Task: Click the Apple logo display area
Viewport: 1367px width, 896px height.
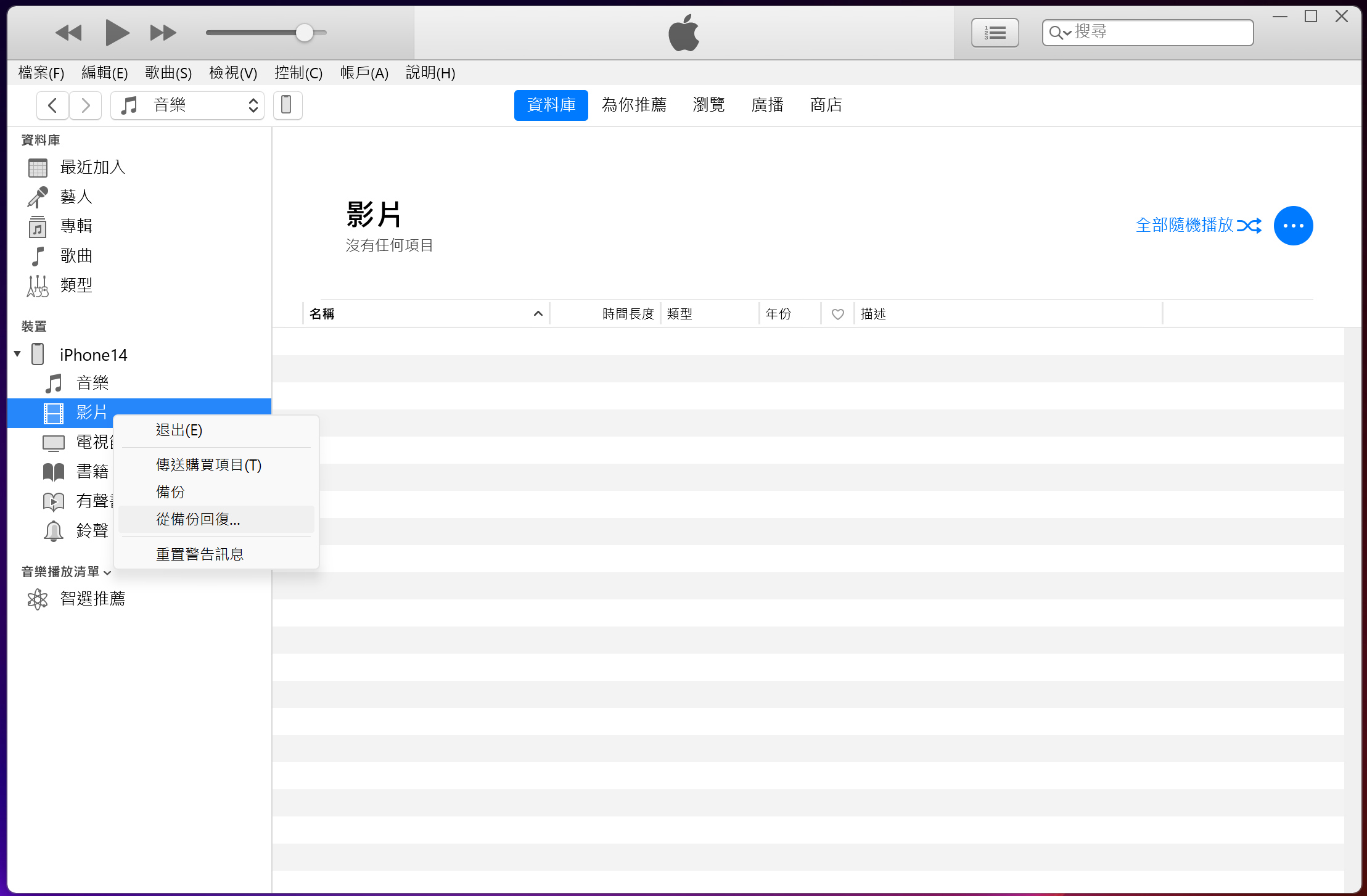Action: [684, 33]
